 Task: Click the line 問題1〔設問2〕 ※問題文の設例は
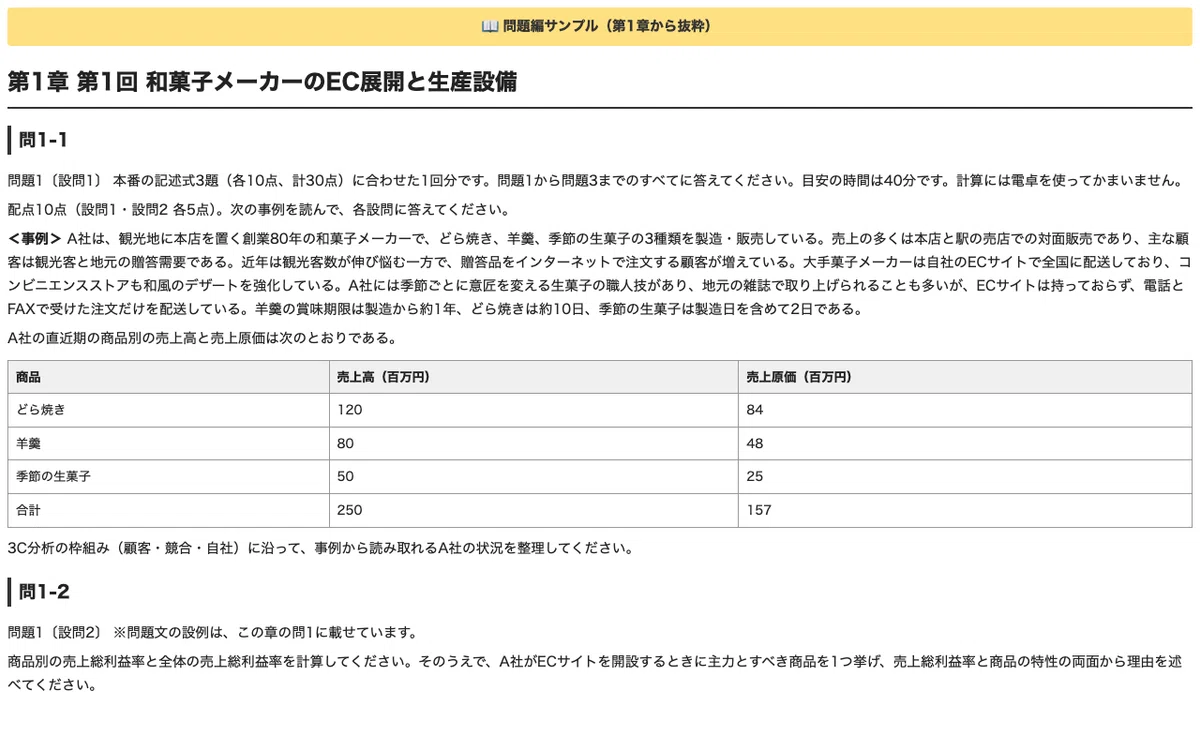212,632
